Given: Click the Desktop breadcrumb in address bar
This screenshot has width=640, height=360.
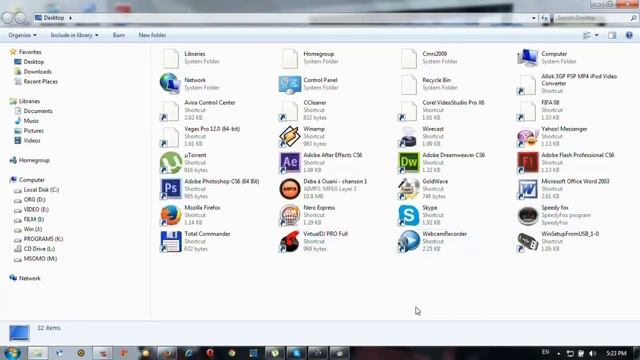Looking at the screenshot, I should [54, 18].
